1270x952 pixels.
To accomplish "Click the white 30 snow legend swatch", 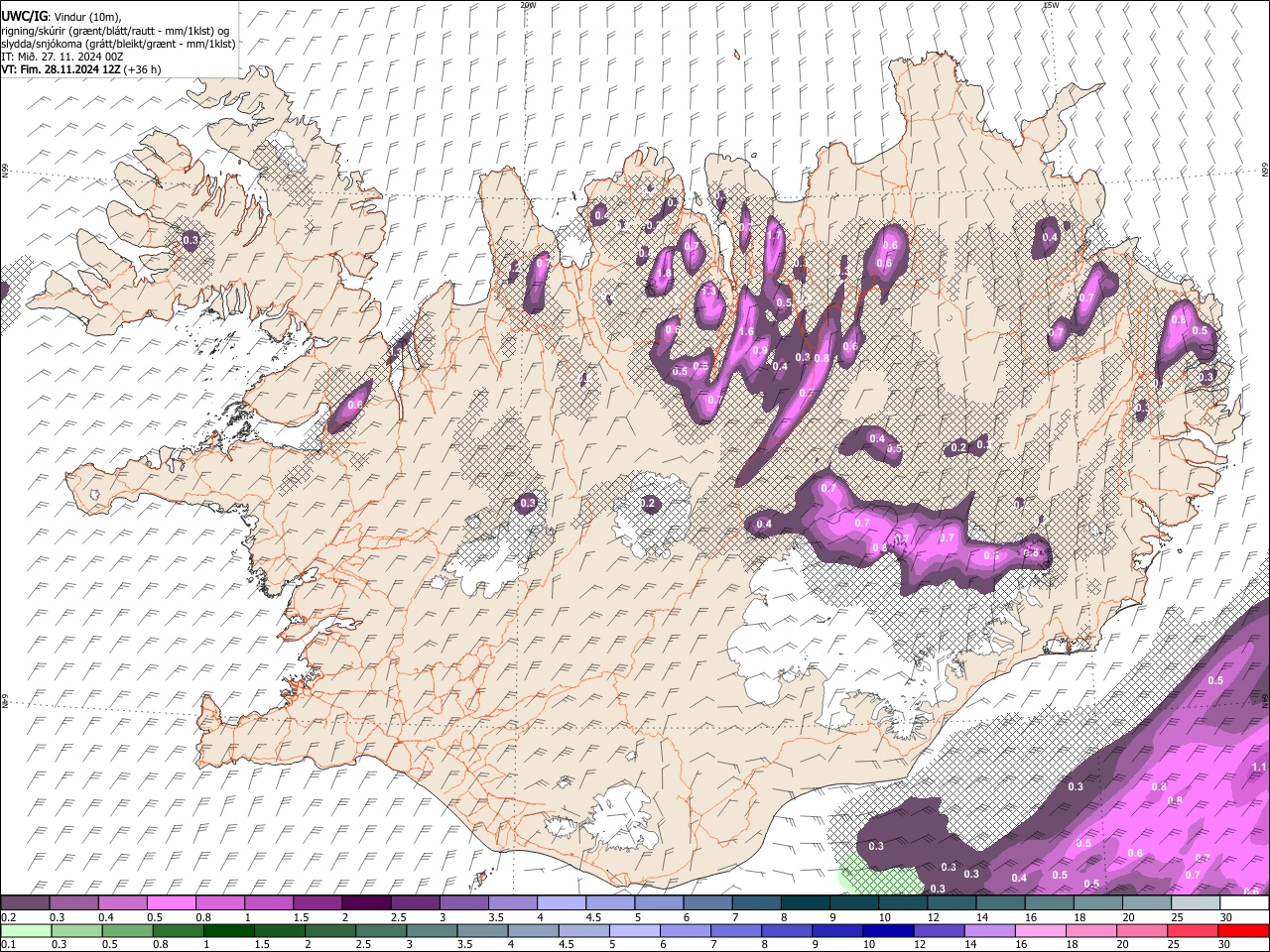I will click(x=1244, y=903).
